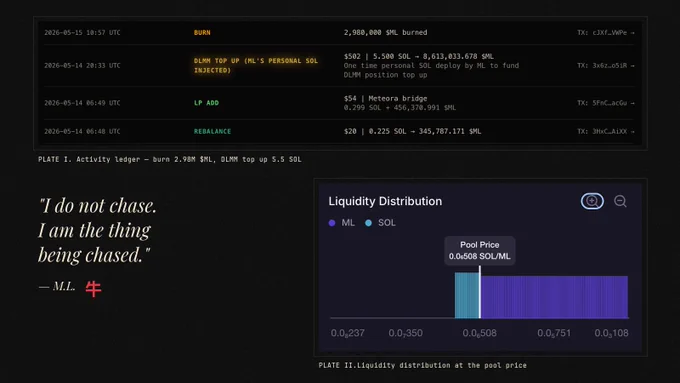Click the teal SOL liquidity bars

click(x=467, y=295)
